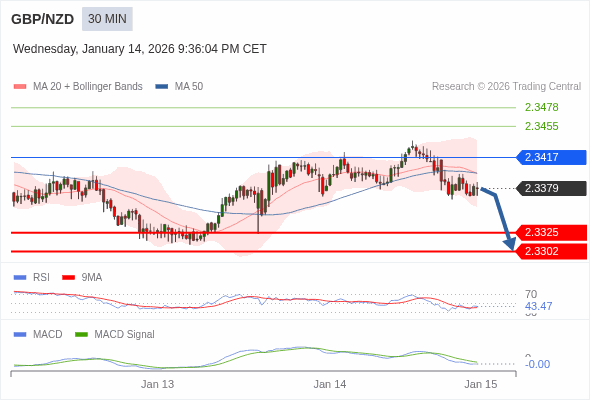590x400 pixels.
Task: Click the blue 2.3417 pivot price tag
Action: click(551, 157)
